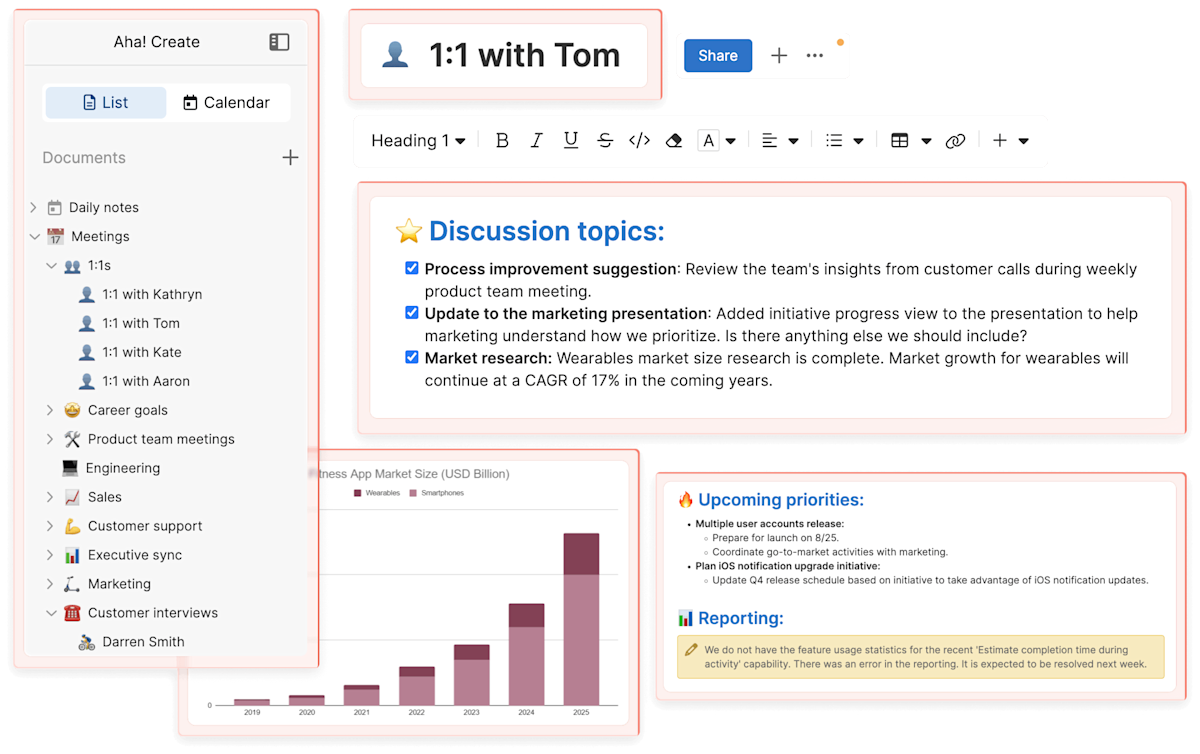Insert inline code format

[x=639, y=141]
